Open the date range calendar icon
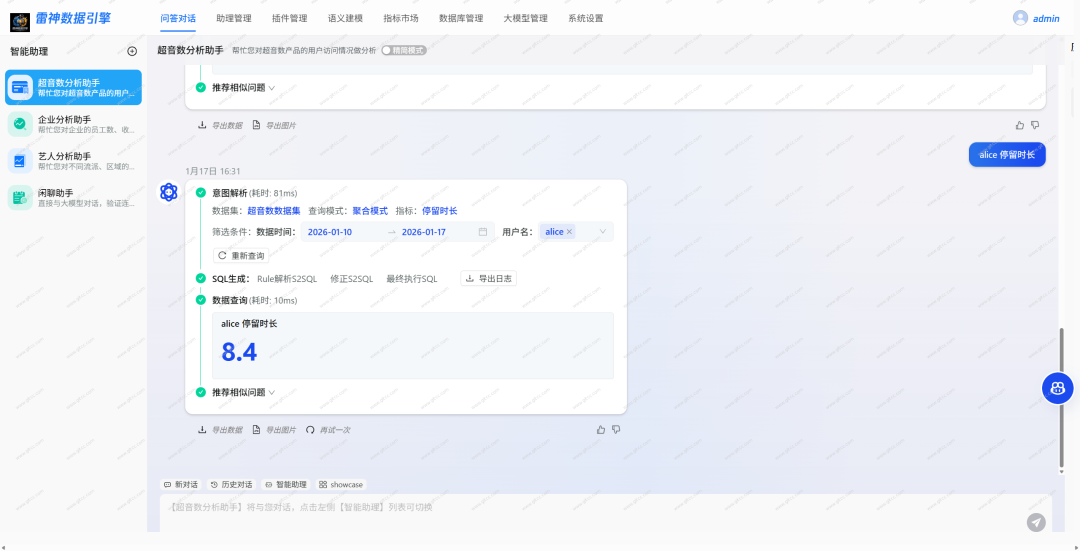1080x551 pixels. 483,232
